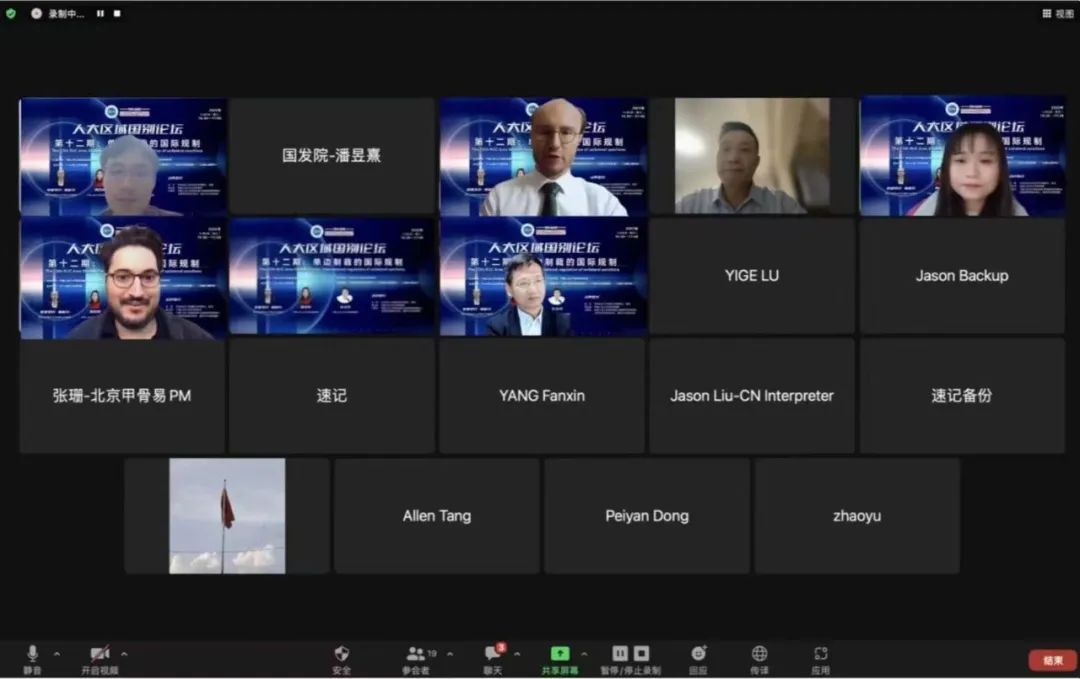Turn on video with camera icon
Screen dimensions: 1080x679
pyautogui.click(x=99, y=654)
